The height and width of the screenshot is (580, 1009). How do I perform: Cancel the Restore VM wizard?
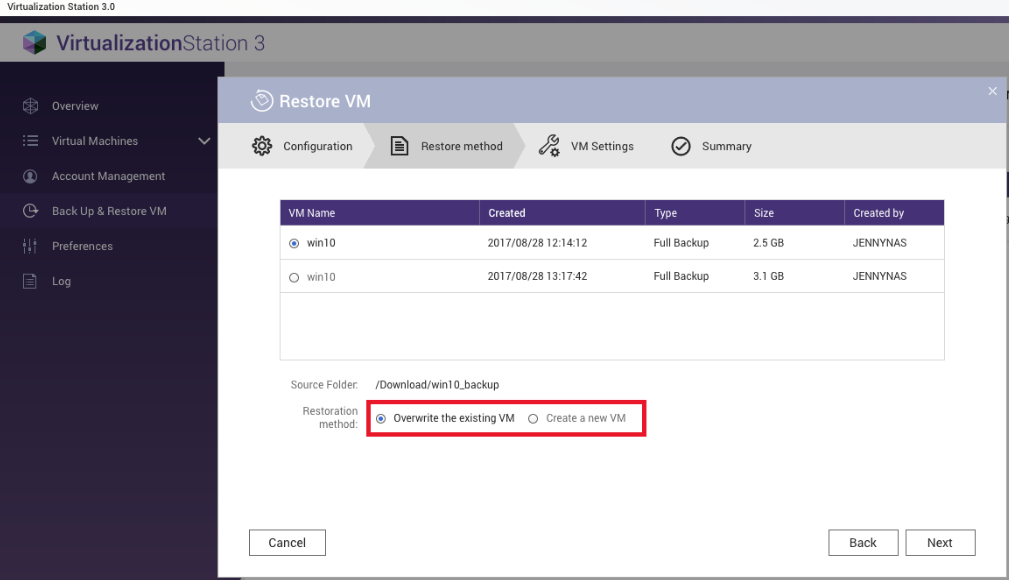click(x=287, y=542)
